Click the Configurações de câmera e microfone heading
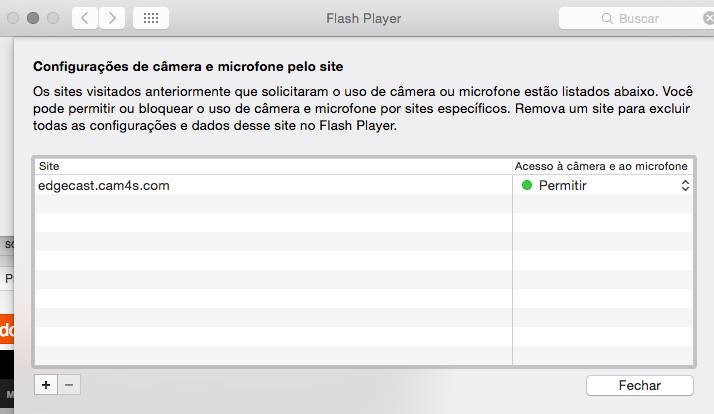 [x=188, y=67]
